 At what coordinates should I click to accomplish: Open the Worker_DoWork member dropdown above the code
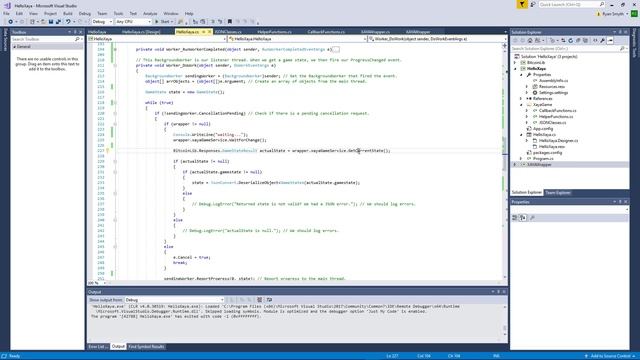point(437,39)
